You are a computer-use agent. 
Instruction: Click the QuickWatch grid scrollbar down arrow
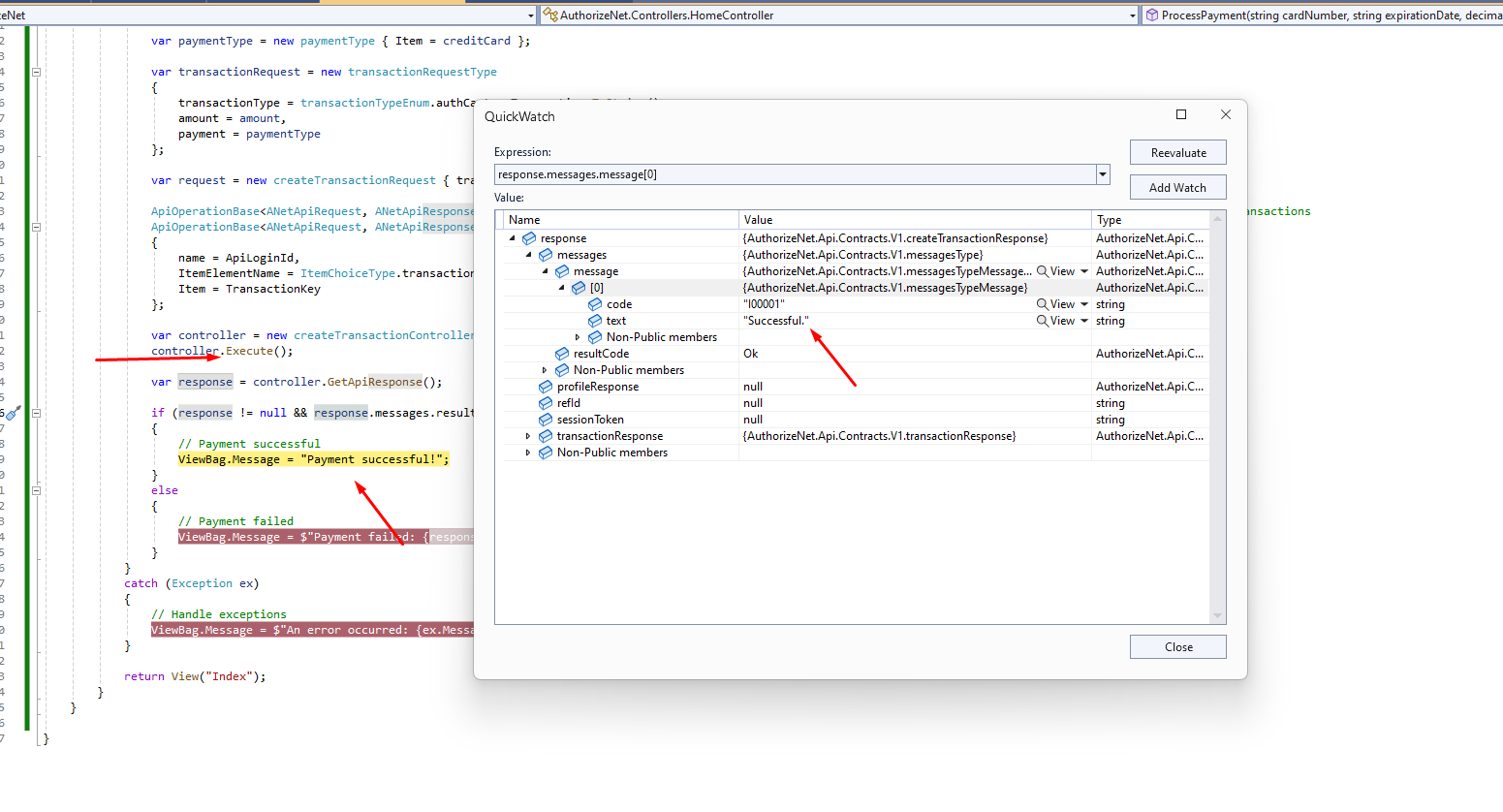tap(1218, 616)
